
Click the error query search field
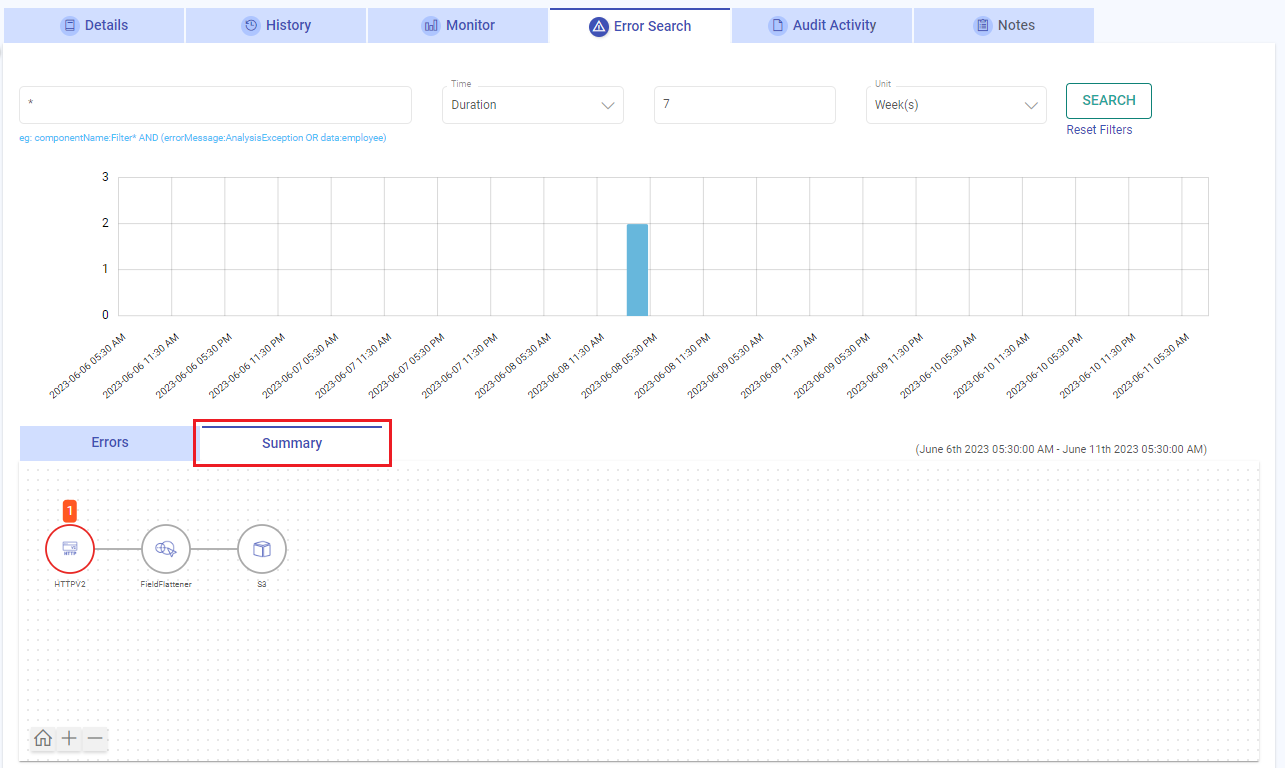tap(215, 105)
